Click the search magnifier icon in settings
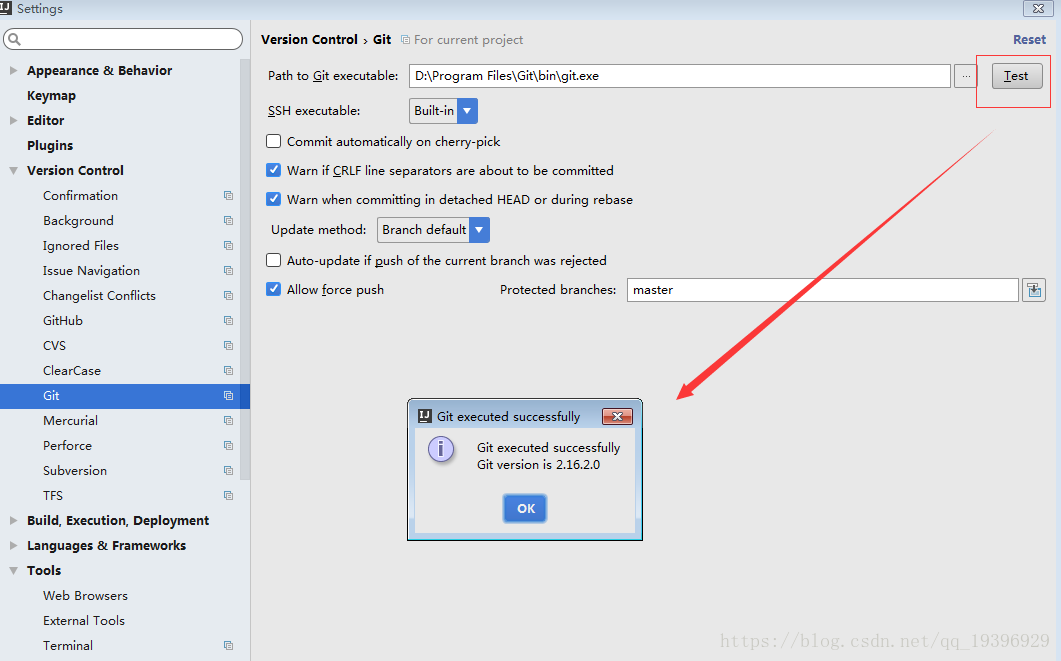This screenshot has height=661, width=1061. pyautogui.click(x=14, y=39)
